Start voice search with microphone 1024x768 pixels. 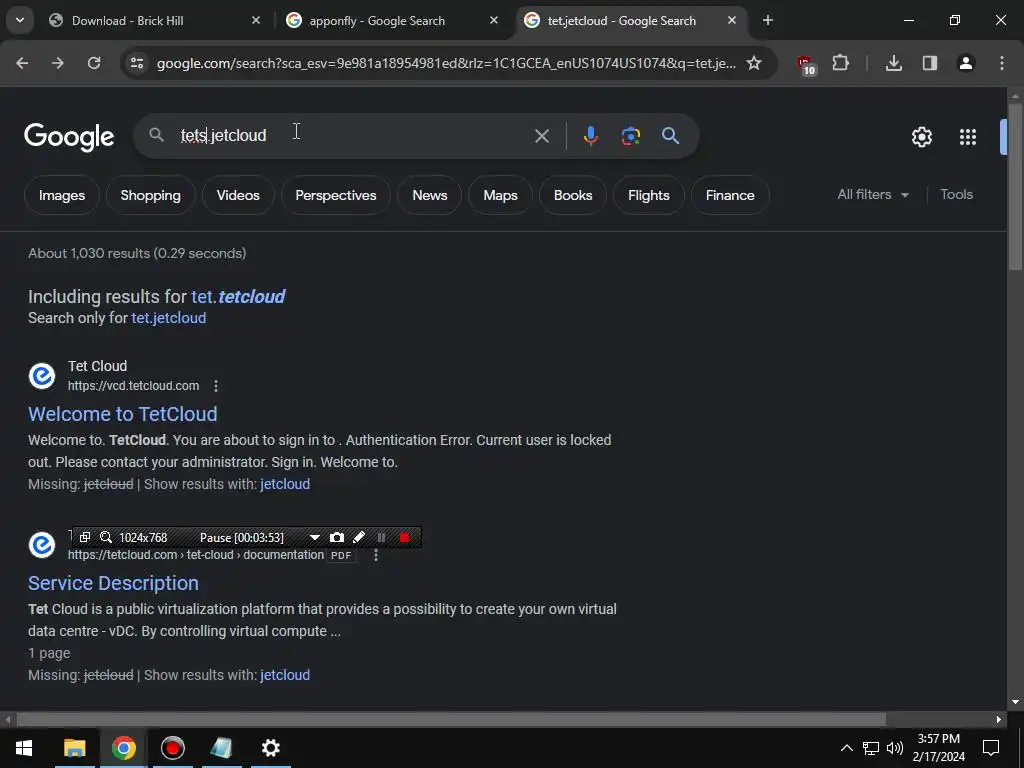point(590,136)
